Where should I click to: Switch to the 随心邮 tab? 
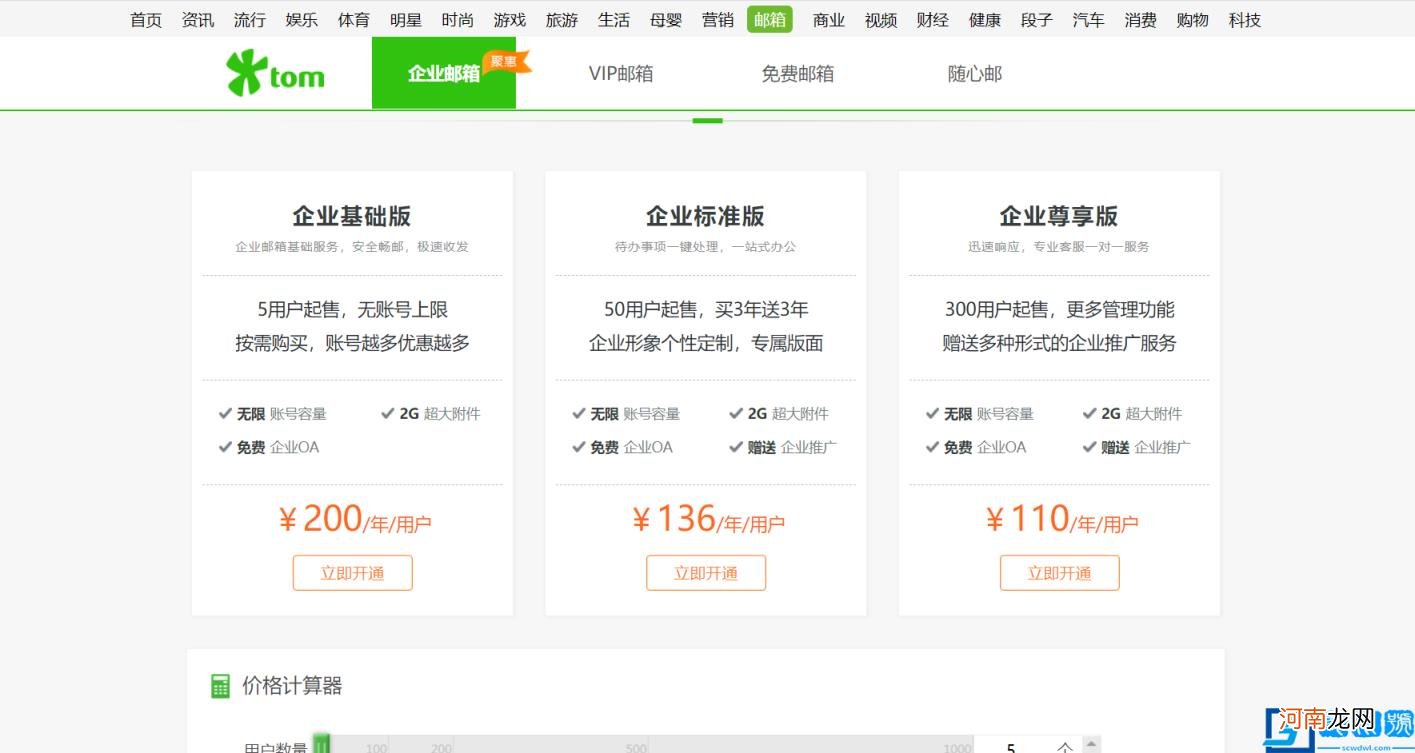[975, 73]
